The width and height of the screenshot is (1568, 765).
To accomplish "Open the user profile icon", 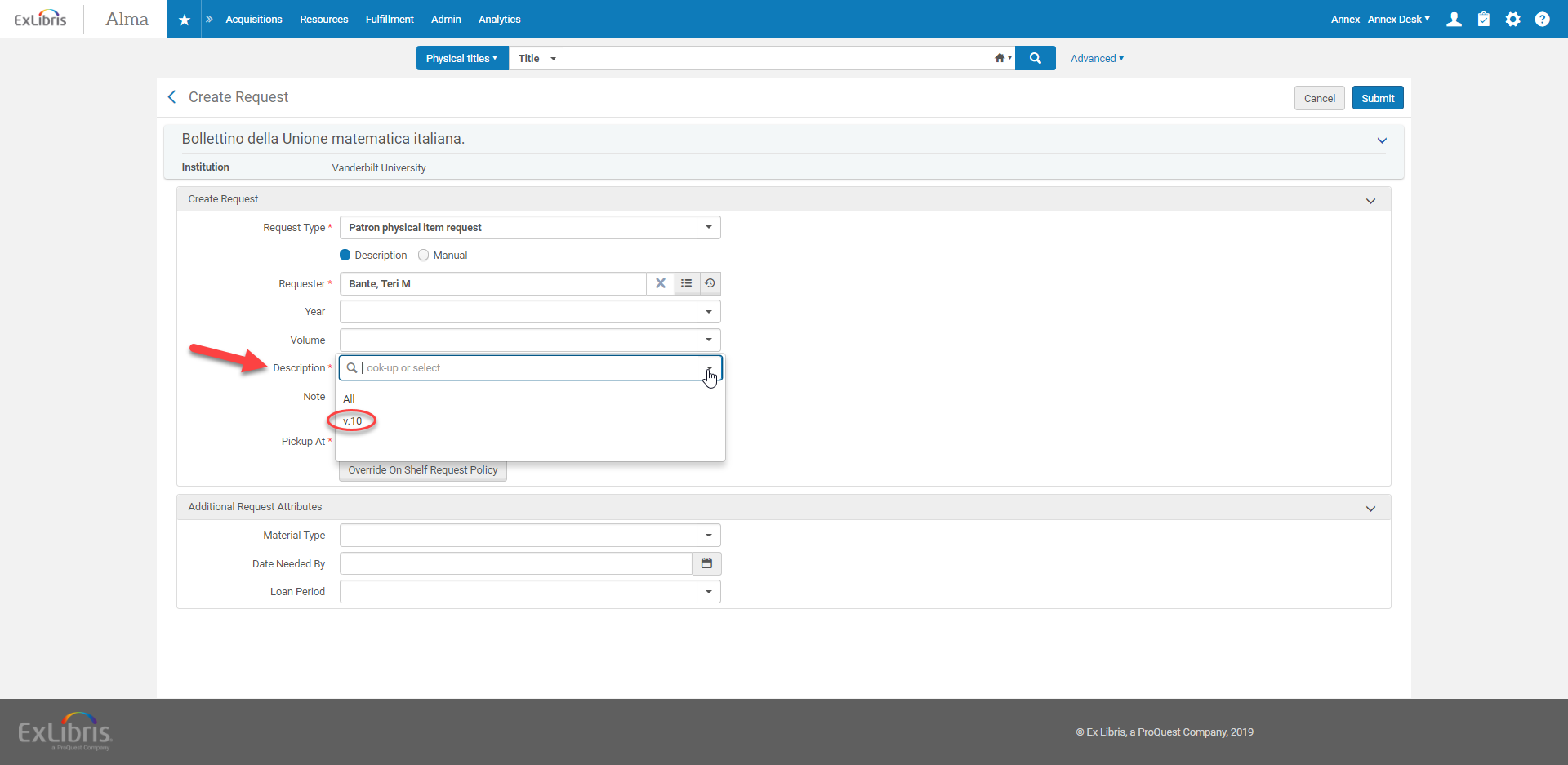I will tap(1454, 19).
